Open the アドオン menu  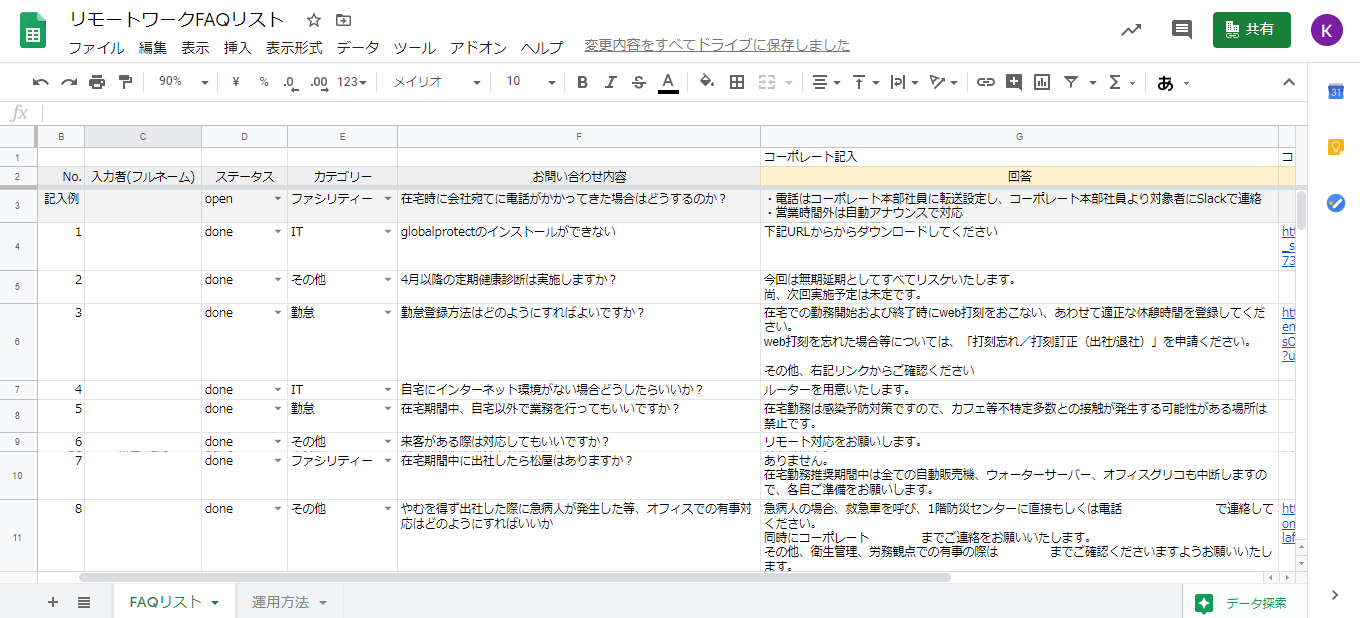pos(478,47)
